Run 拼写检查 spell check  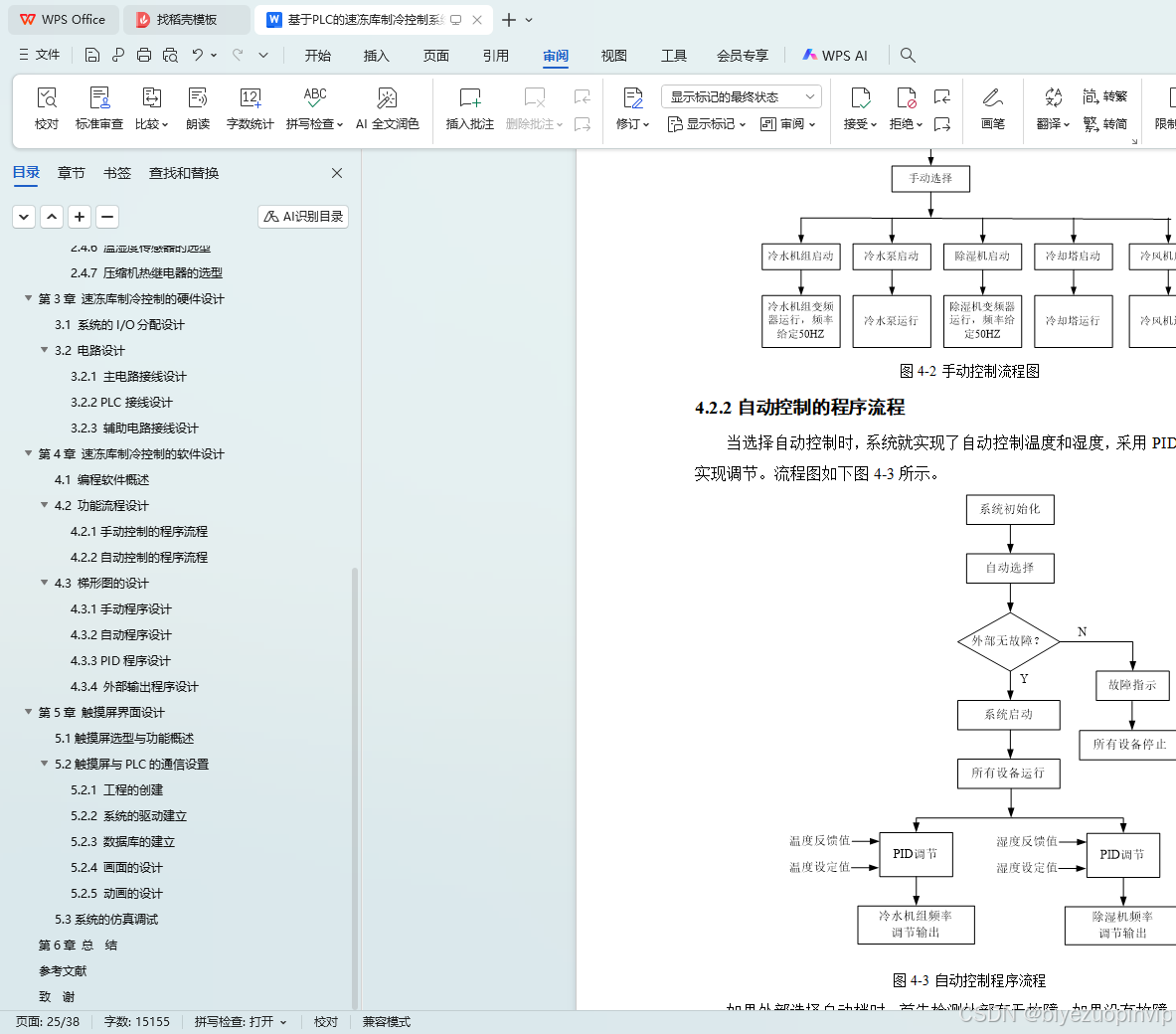click(x=314, y=108)
